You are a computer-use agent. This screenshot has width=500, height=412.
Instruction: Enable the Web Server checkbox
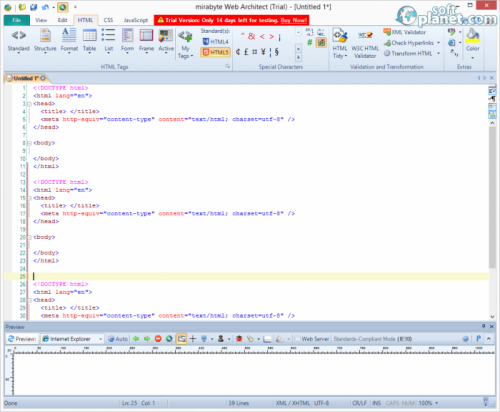point(298,339)
